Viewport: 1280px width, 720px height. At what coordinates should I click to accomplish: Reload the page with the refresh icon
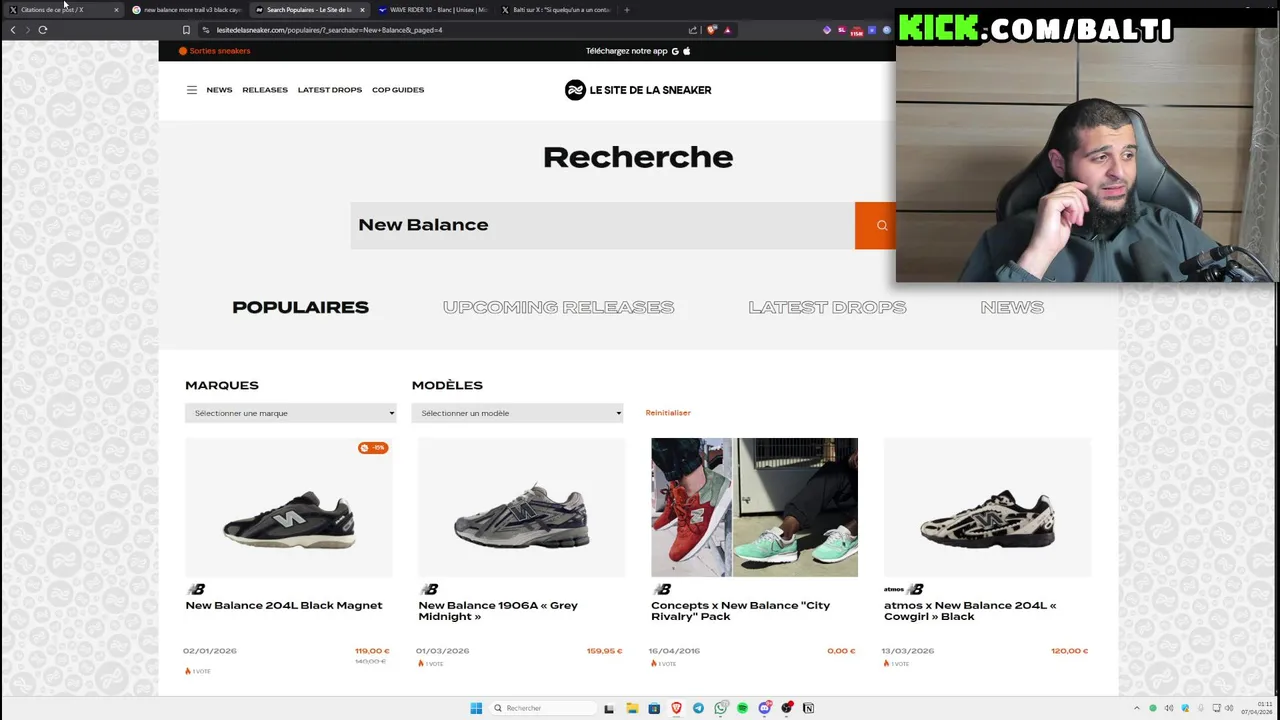[43, 30]
